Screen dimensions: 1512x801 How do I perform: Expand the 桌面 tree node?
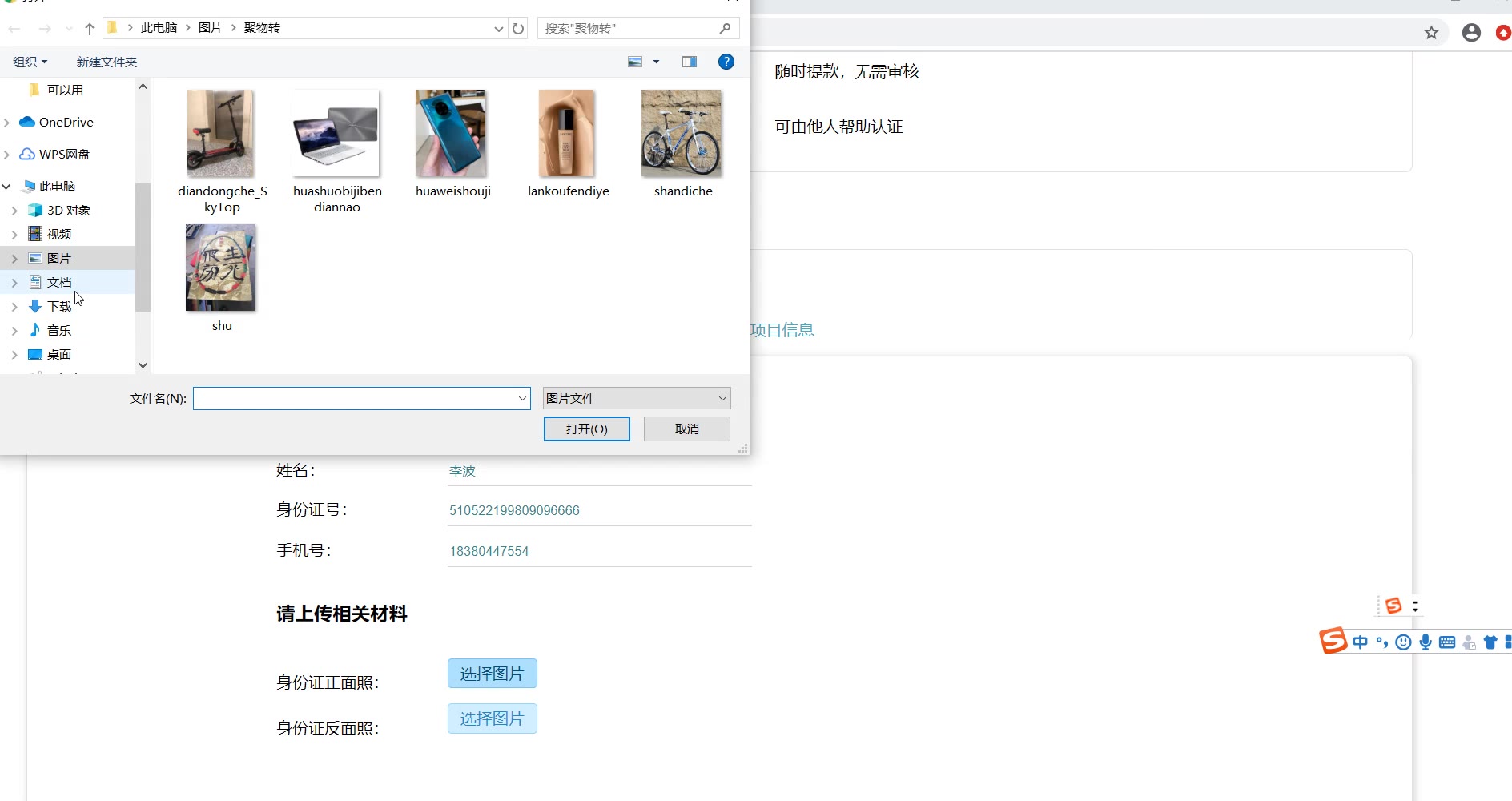(x=14, y=355)
